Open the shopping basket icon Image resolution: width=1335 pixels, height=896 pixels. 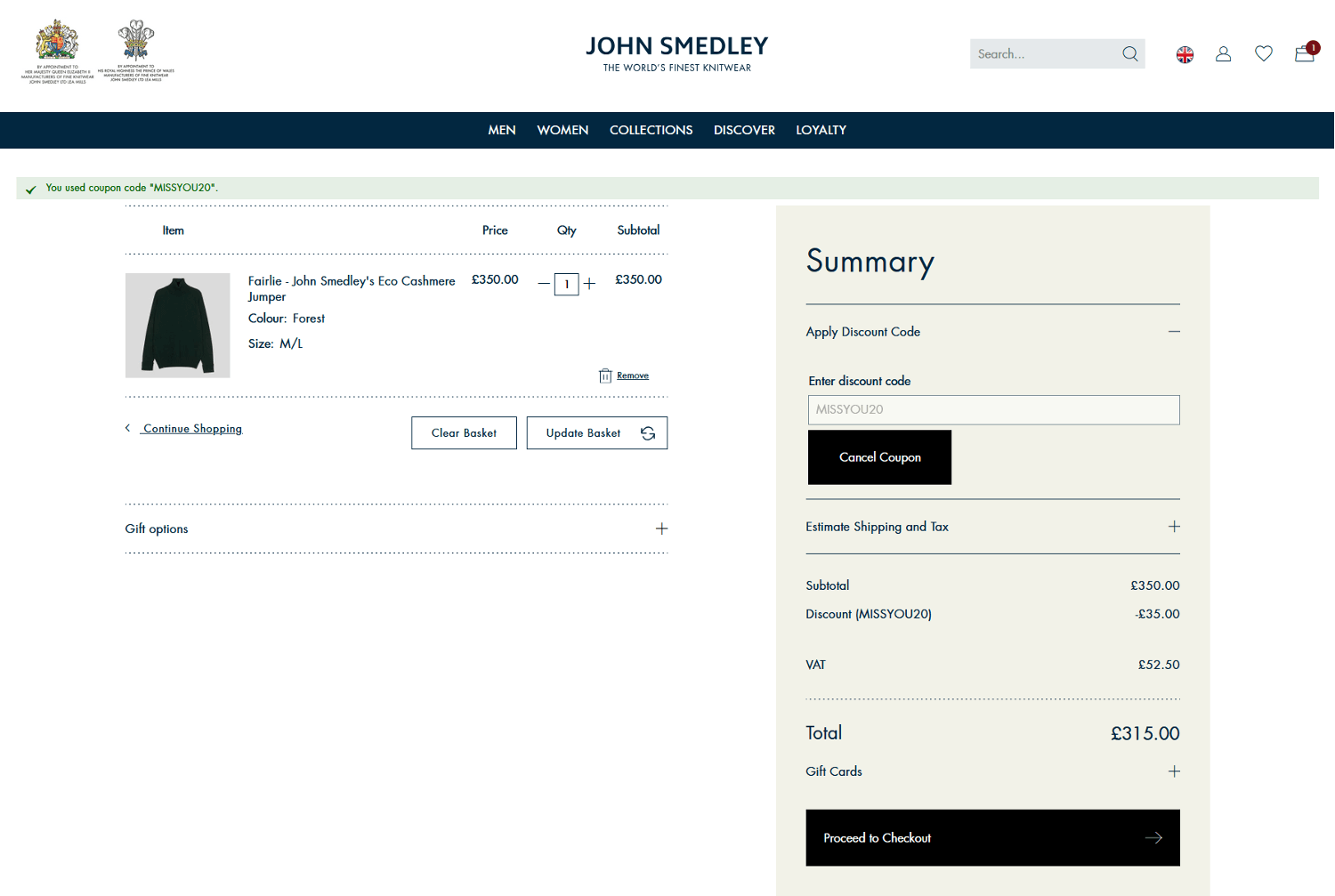pyautogui.click(x=1306, y=52)
